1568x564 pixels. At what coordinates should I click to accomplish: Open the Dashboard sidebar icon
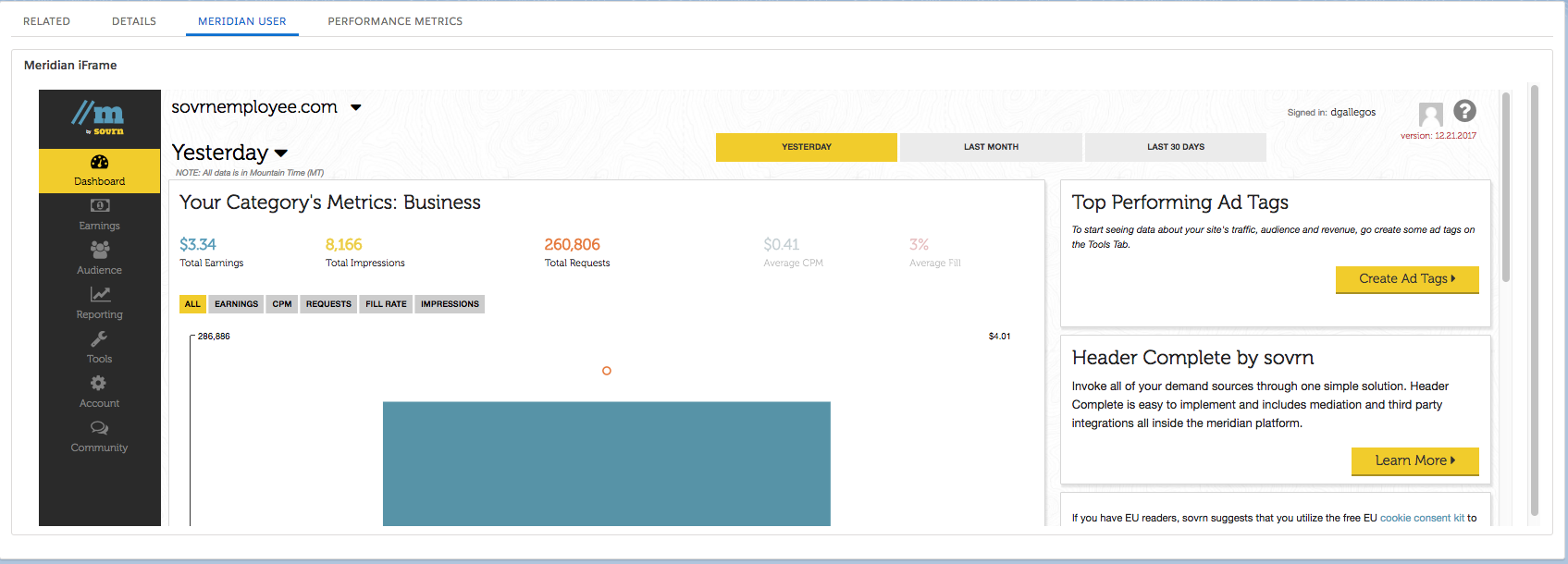99,163
